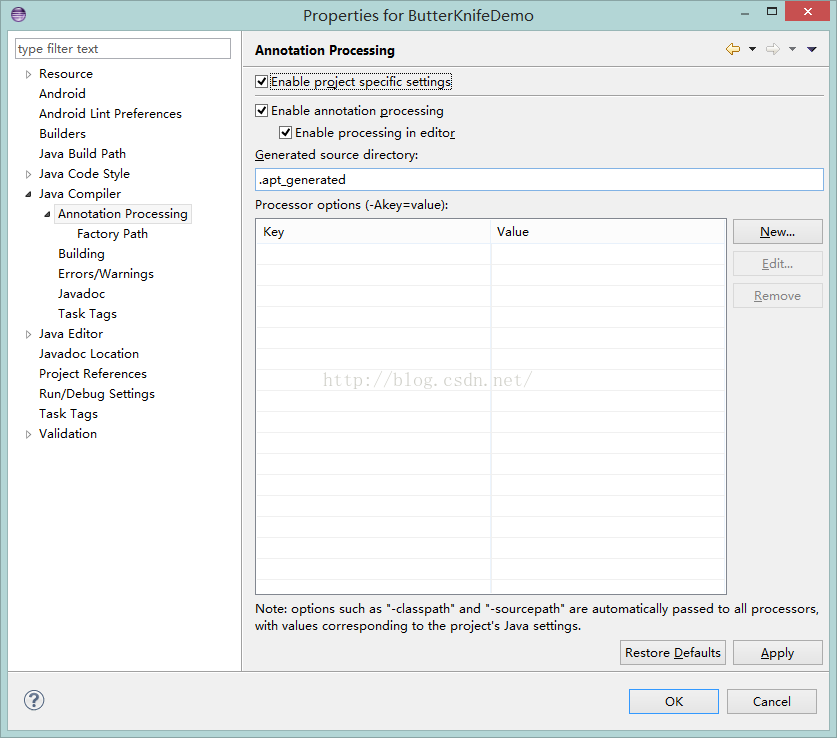Select Android in the tree
837x738 pixels.
62,93
